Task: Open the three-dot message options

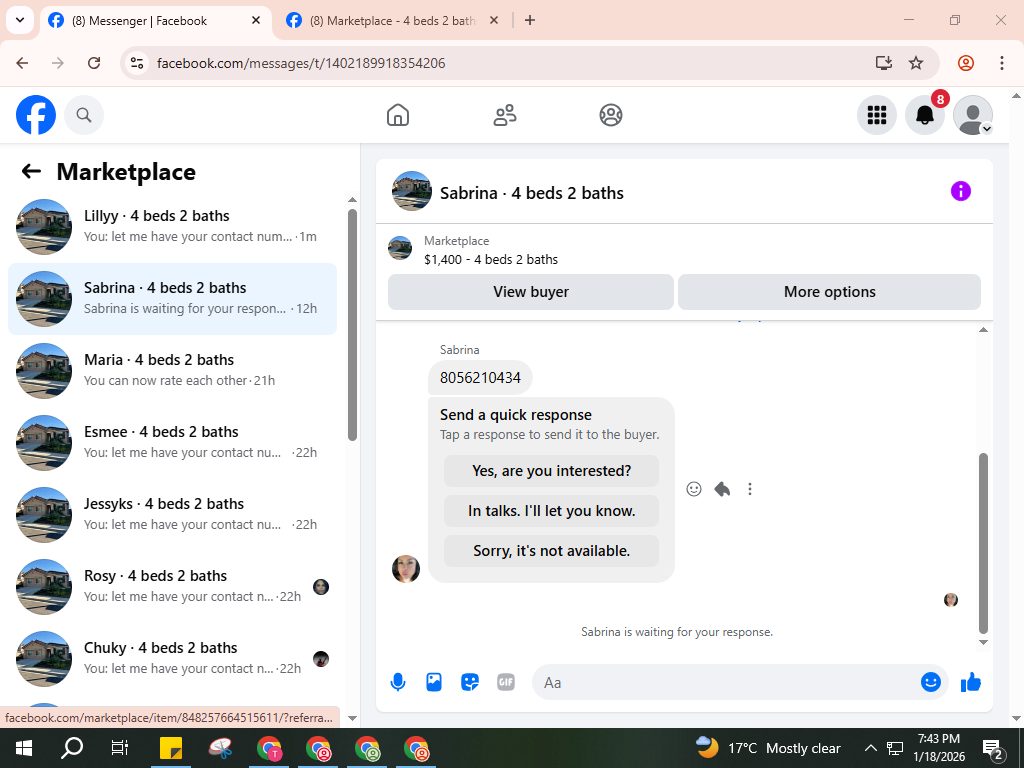Action: tap(750, 489)
